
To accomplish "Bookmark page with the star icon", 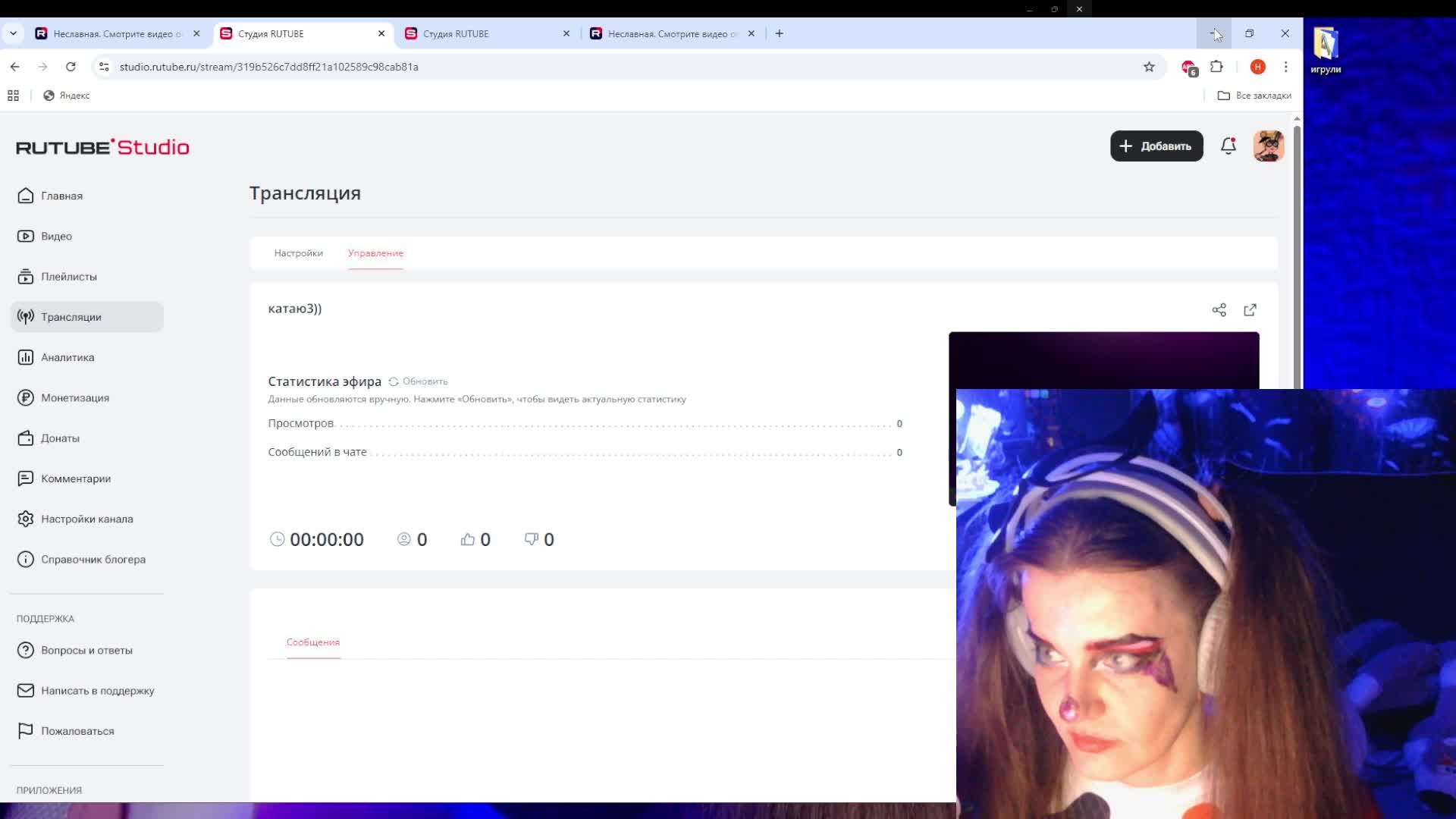I will click(1149, 67).
